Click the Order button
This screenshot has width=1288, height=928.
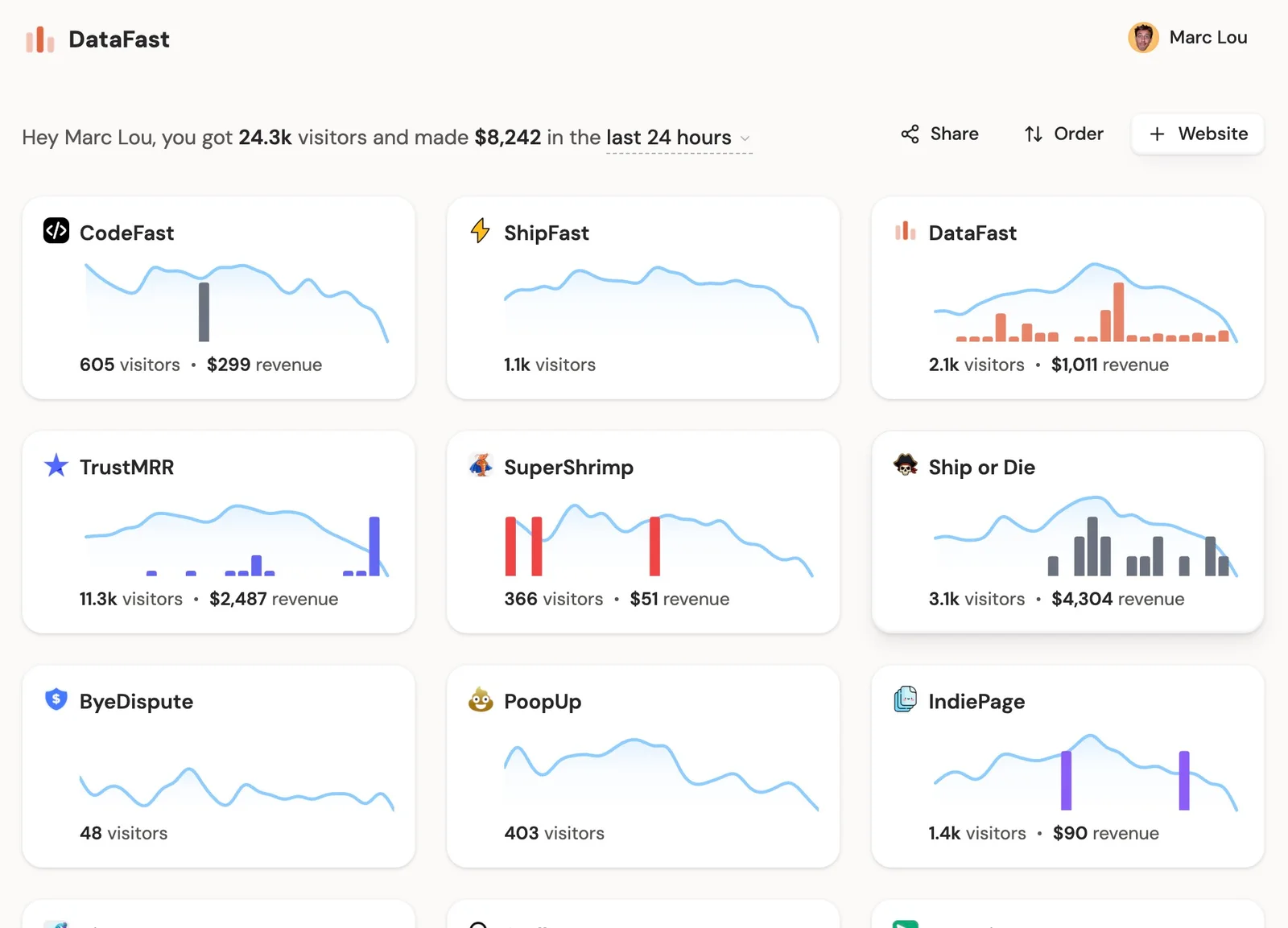tap(1063, 134)
